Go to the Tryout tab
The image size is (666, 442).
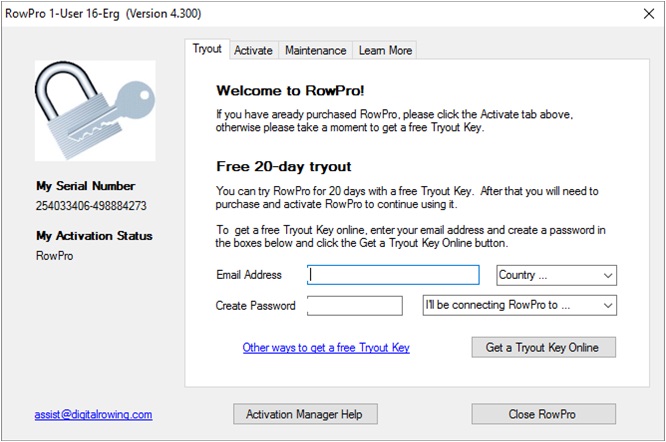207,49
